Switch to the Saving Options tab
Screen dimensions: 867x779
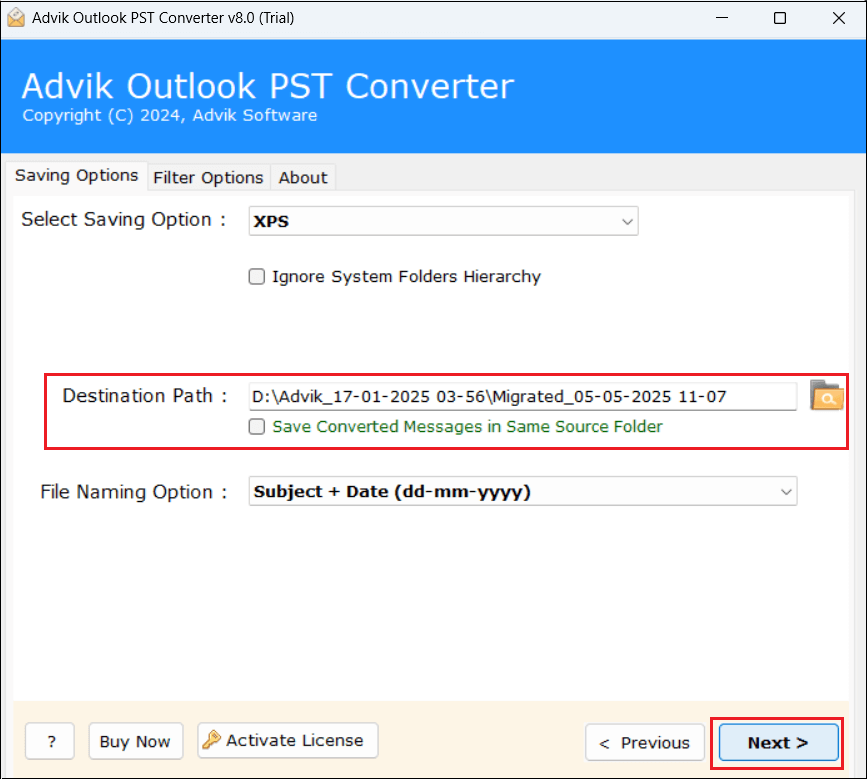coord(76,176)
